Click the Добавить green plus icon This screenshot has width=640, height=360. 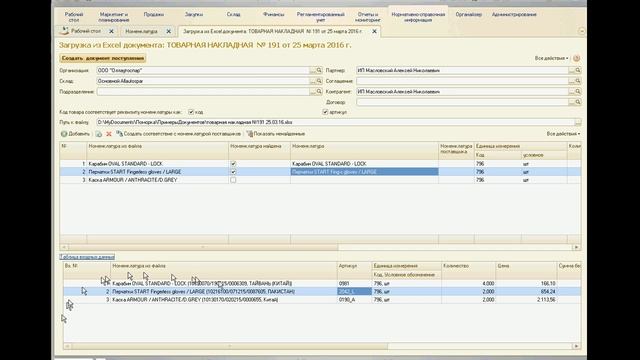(x=64, y=134)
